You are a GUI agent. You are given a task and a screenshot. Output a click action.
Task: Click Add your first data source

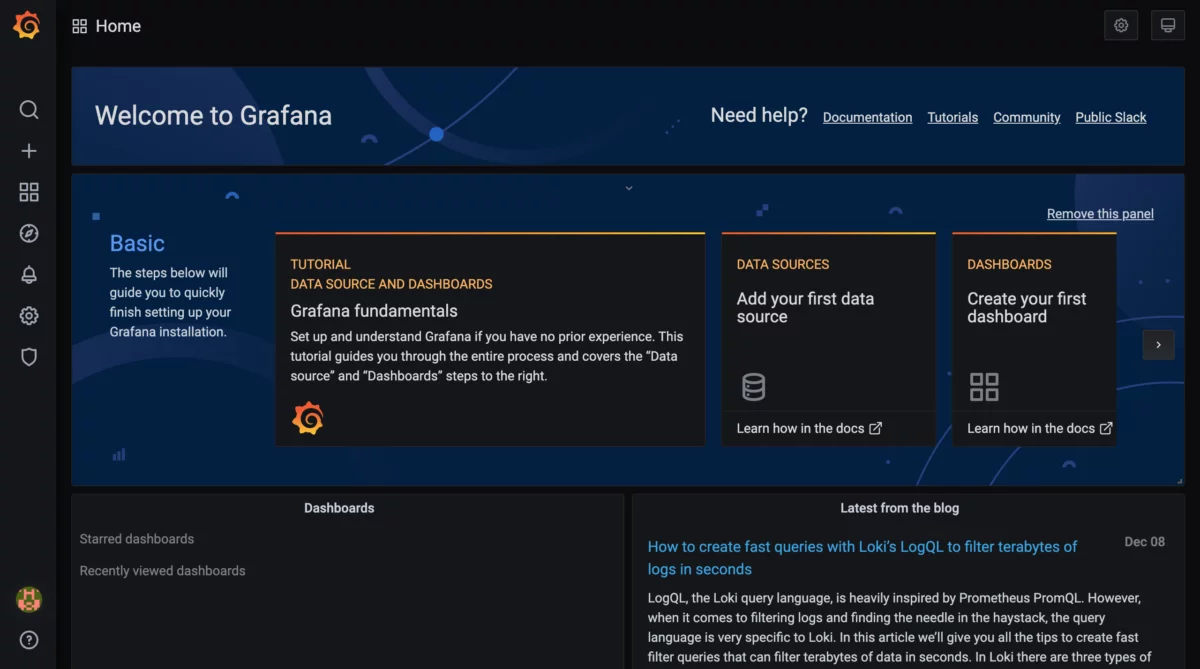pos(805,307)
